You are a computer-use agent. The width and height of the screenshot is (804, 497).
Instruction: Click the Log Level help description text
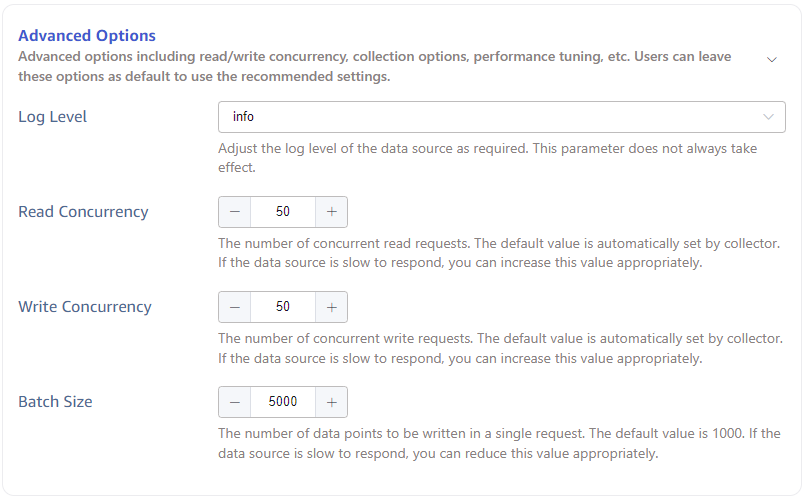coord(487,158)
